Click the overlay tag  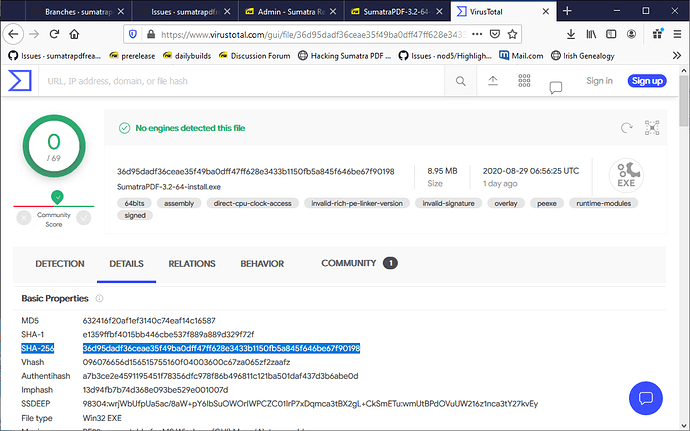tap(506, 203)
